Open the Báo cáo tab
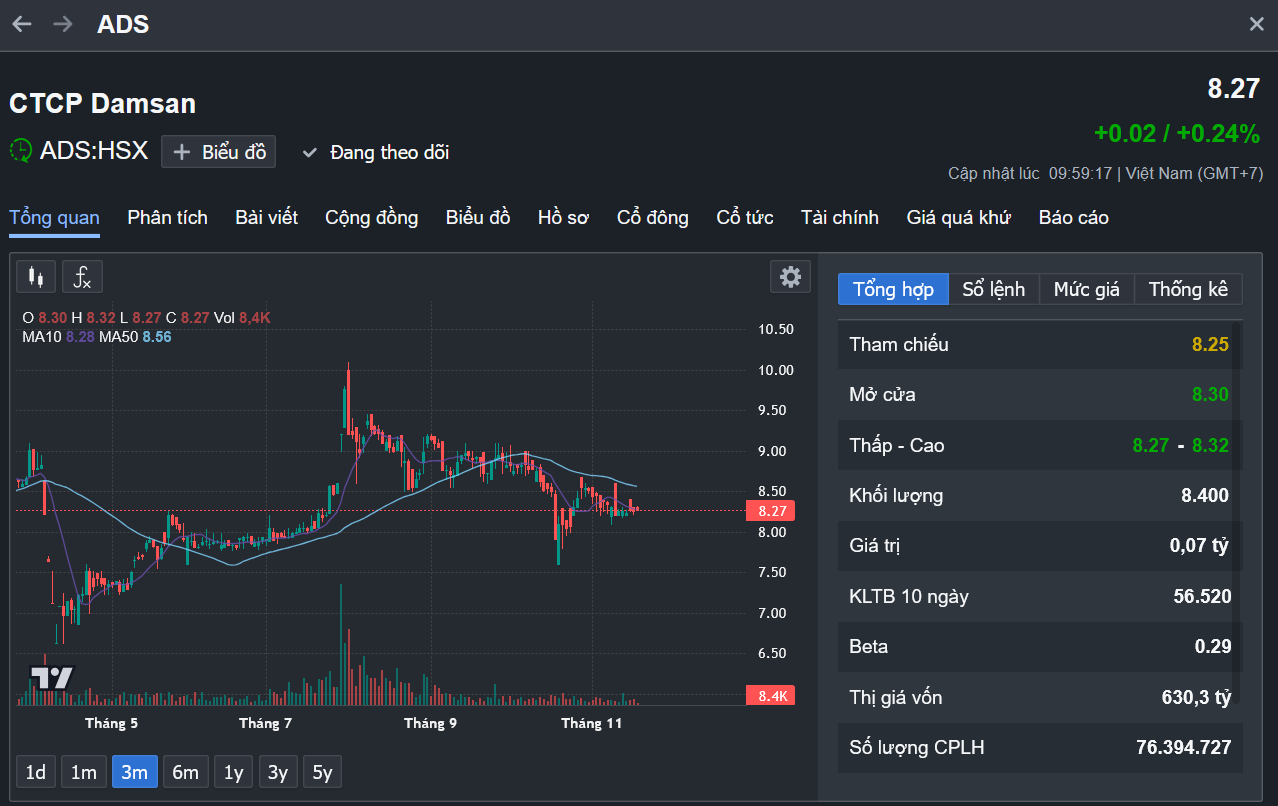This screenshot has width=1278, height=806. coord(1074,217)
